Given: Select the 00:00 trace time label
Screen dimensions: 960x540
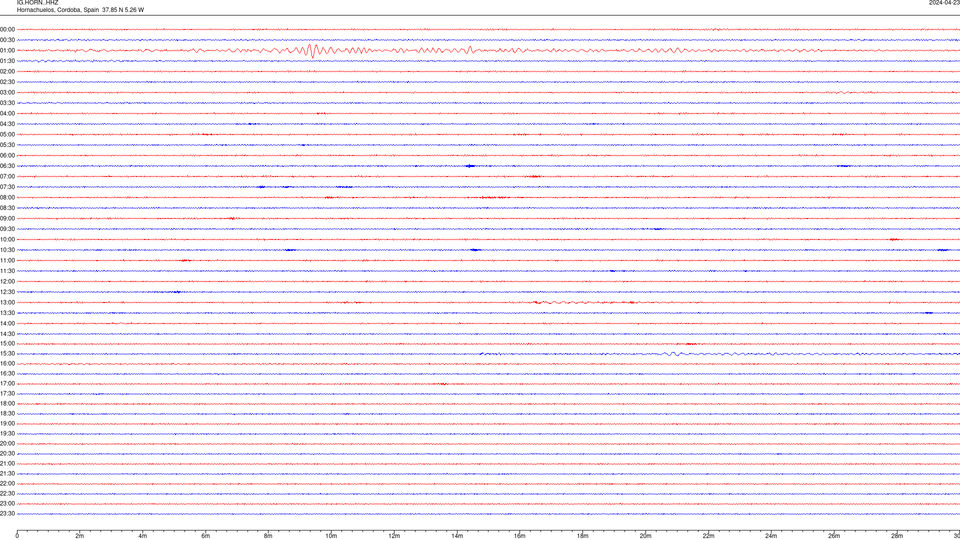Looking at the screenshot, I should coord(7,29).
